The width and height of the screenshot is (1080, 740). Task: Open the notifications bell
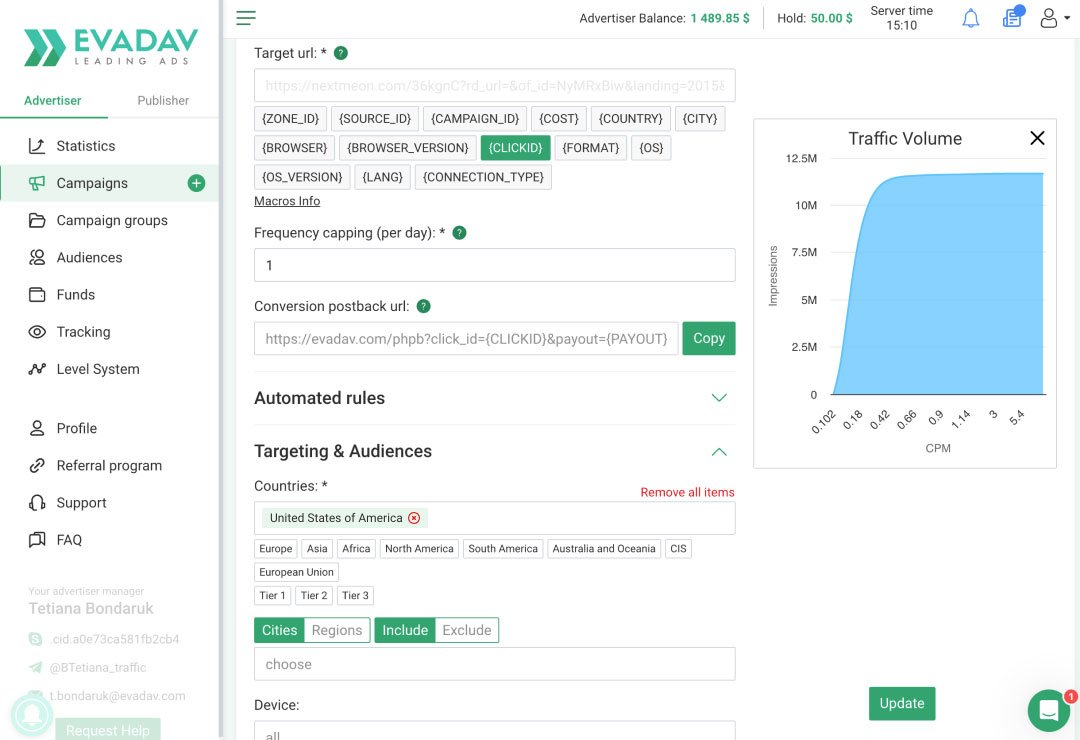pyautogui.click(x=970, y=17)
